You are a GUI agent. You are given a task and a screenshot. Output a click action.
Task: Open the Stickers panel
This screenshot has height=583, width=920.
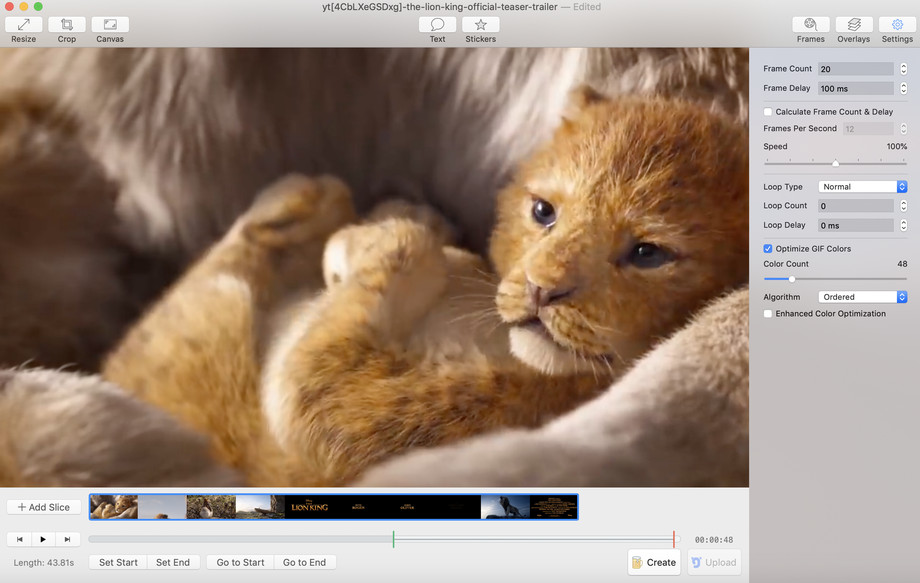pyautogui.click(x=480, y=25)
